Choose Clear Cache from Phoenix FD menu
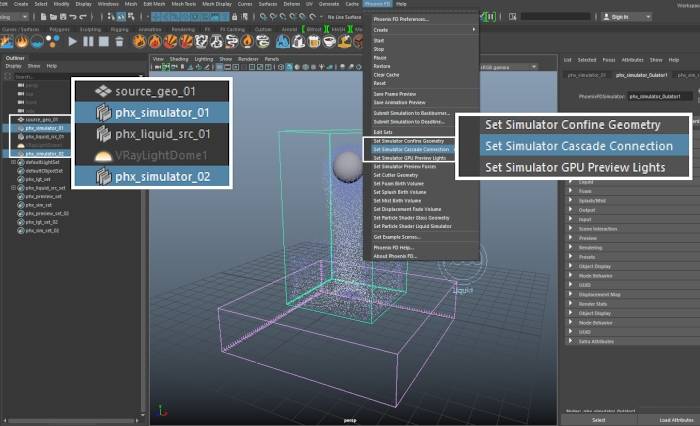 coord(386,75)
